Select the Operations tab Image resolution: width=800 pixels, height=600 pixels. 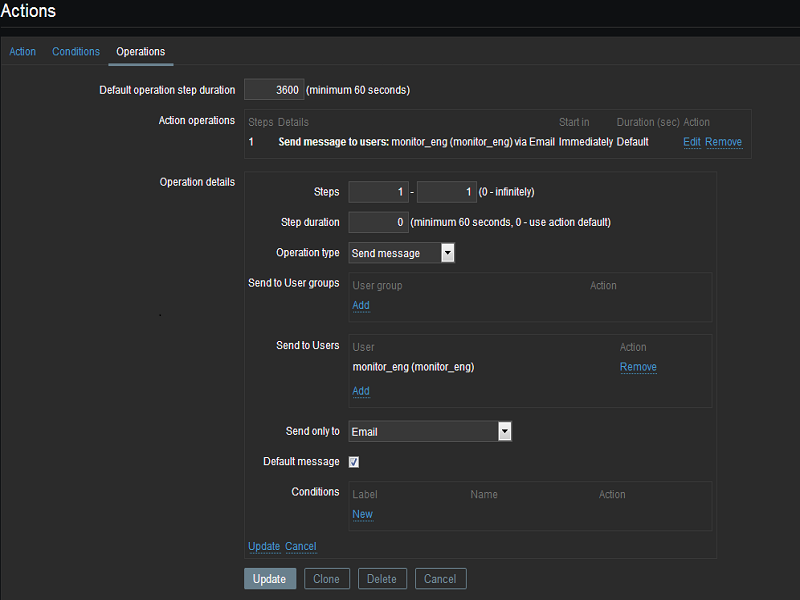140,51
